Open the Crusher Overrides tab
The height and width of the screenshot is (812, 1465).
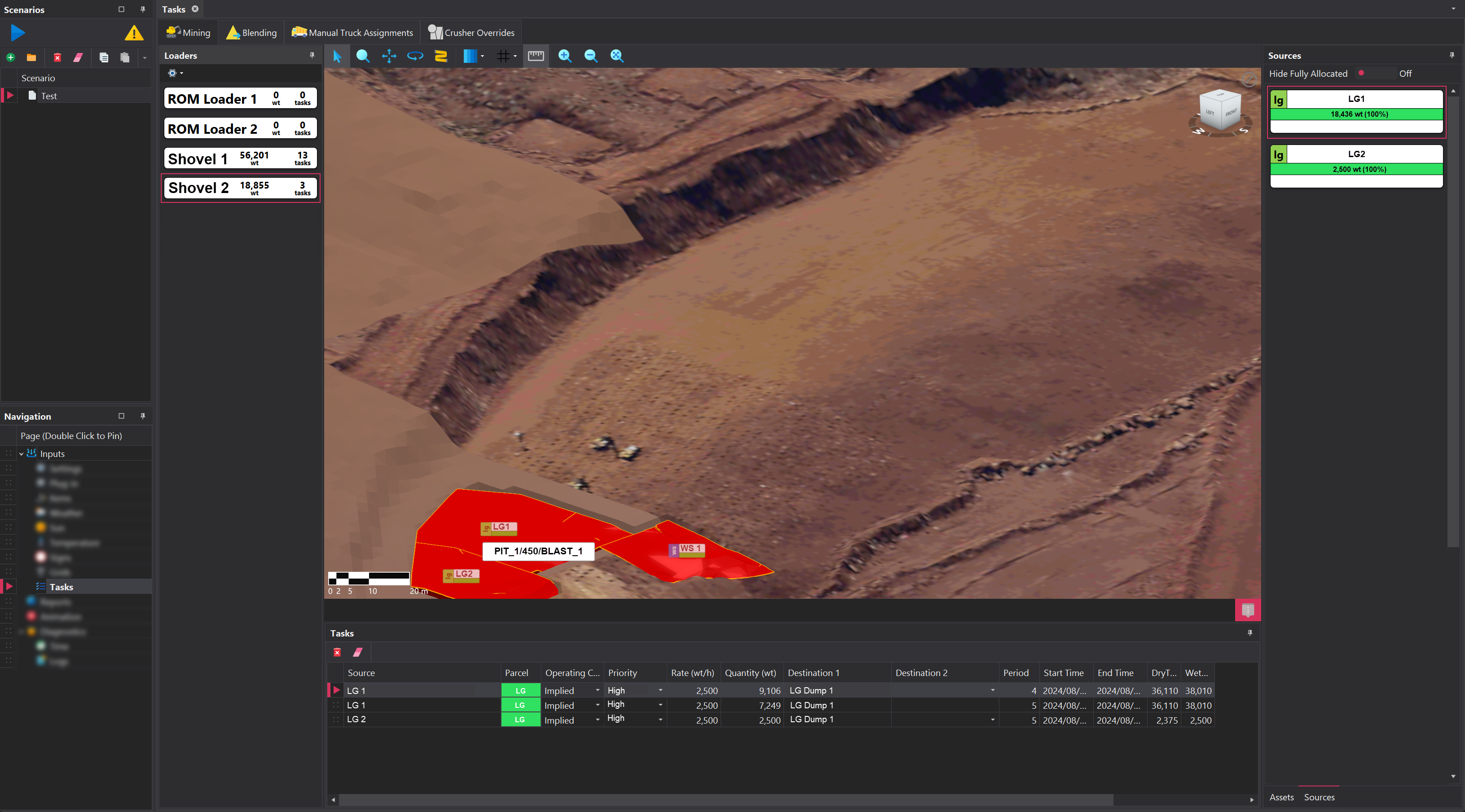(x=471, y=32)
